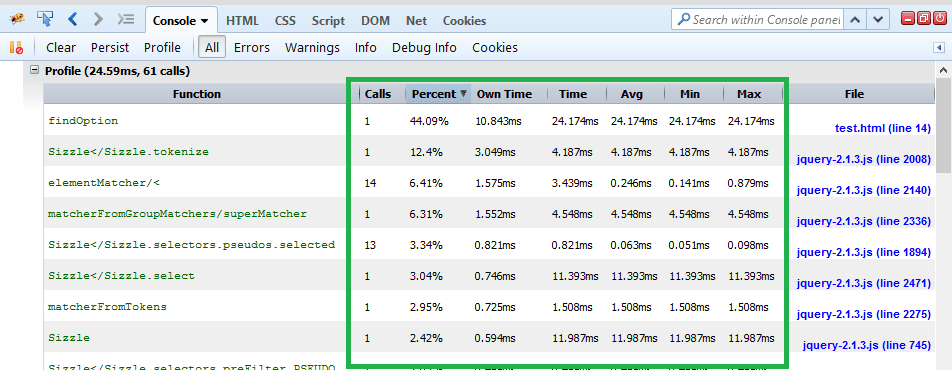Image resolution: width=952 pixels, height=370 pixels.
Task: Open jquery-2.1.3.js (line 2275) link
Action: click(863, 314)
